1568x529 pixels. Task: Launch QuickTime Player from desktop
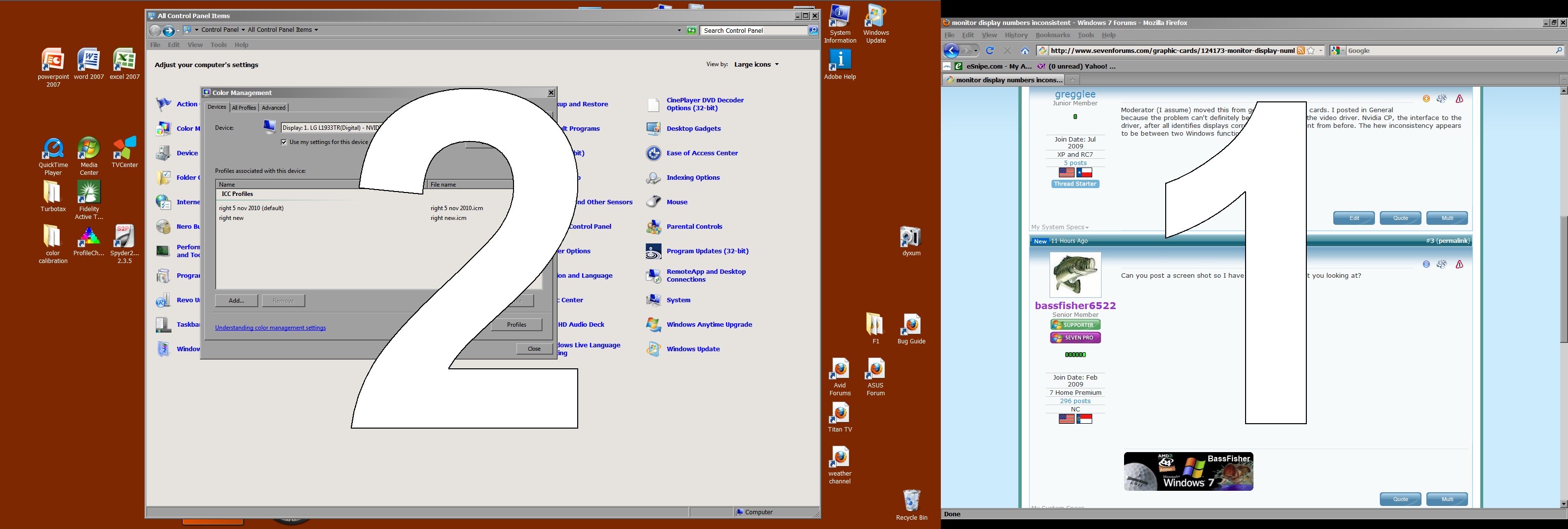pos(53,156)
